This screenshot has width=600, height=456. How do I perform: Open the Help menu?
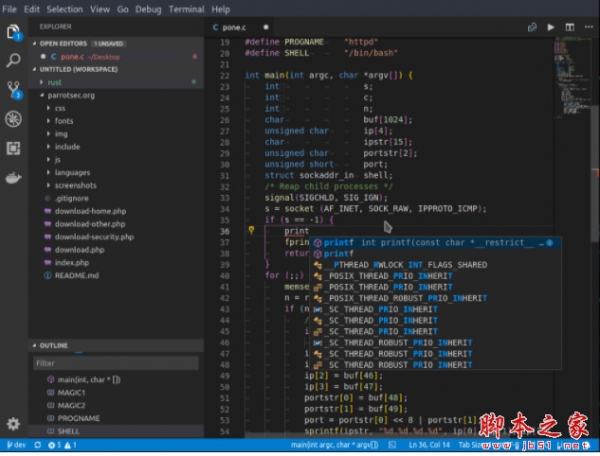point(221,9)
